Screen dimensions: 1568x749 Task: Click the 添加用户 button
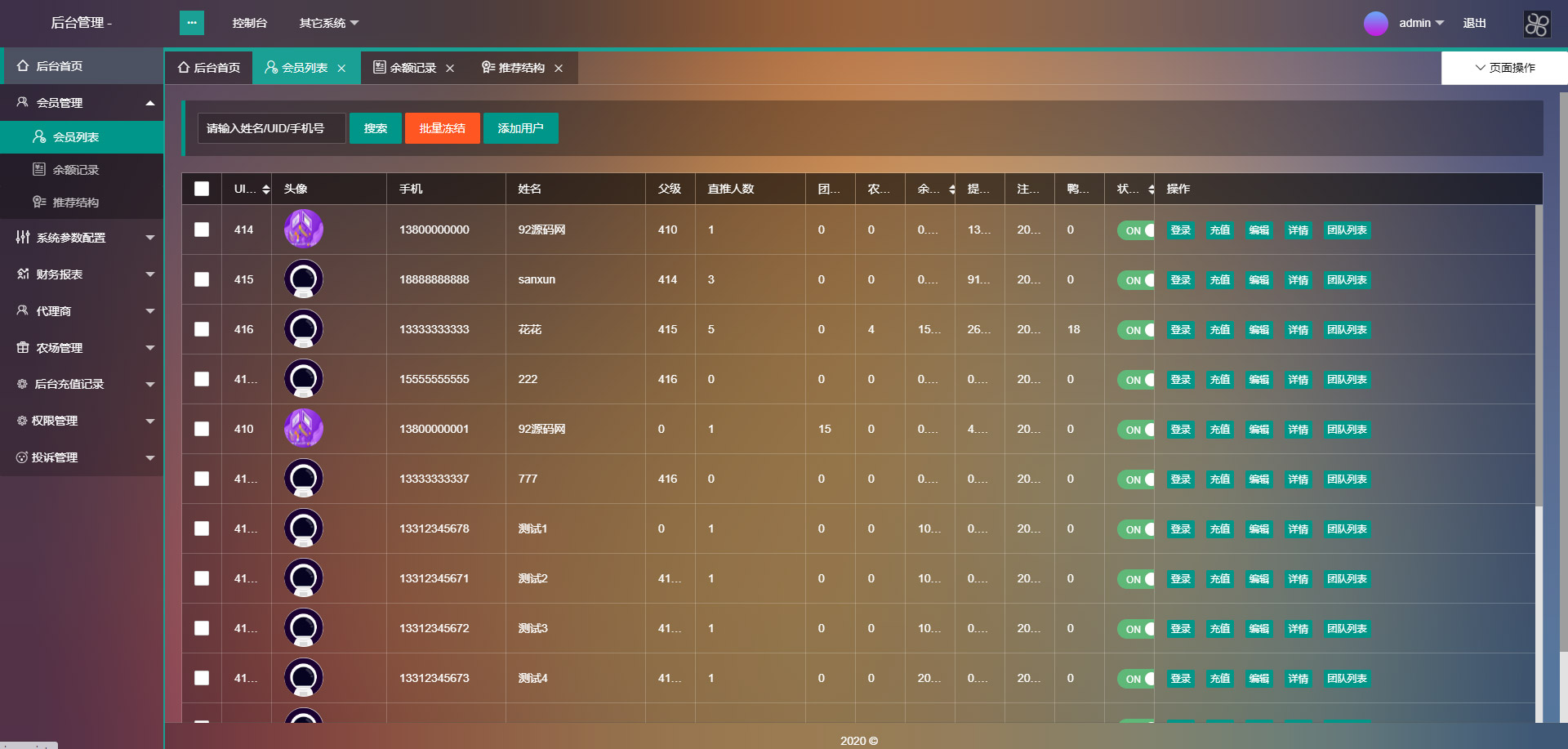(x=521, y=128)
